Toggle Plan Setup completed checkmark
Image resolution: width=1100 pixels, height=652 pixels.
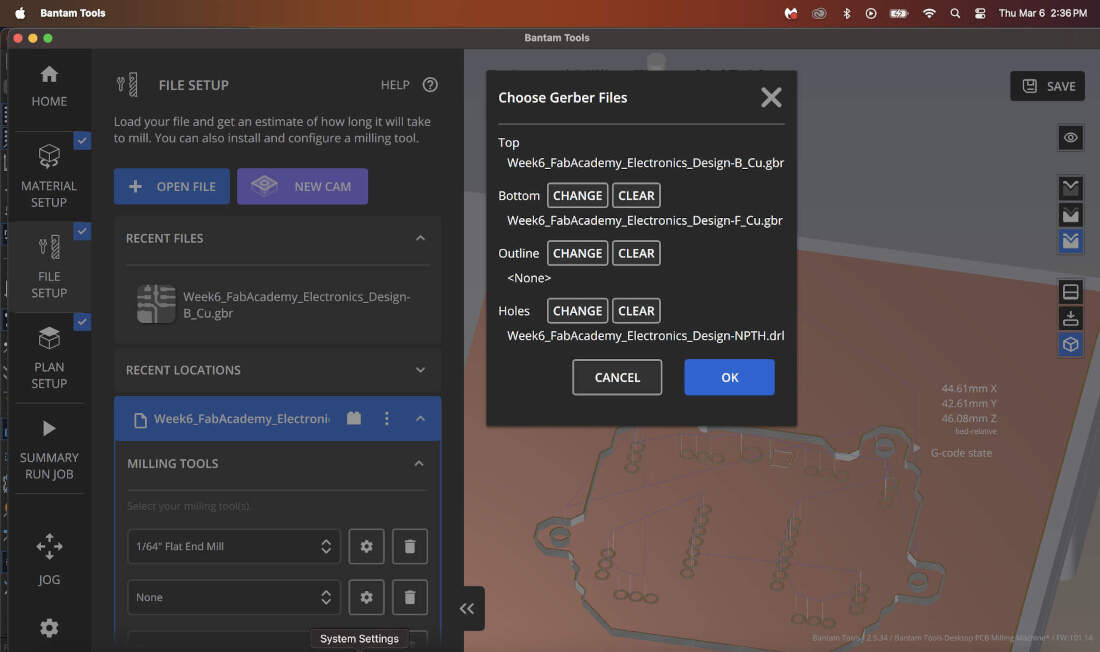pos(82,321)
